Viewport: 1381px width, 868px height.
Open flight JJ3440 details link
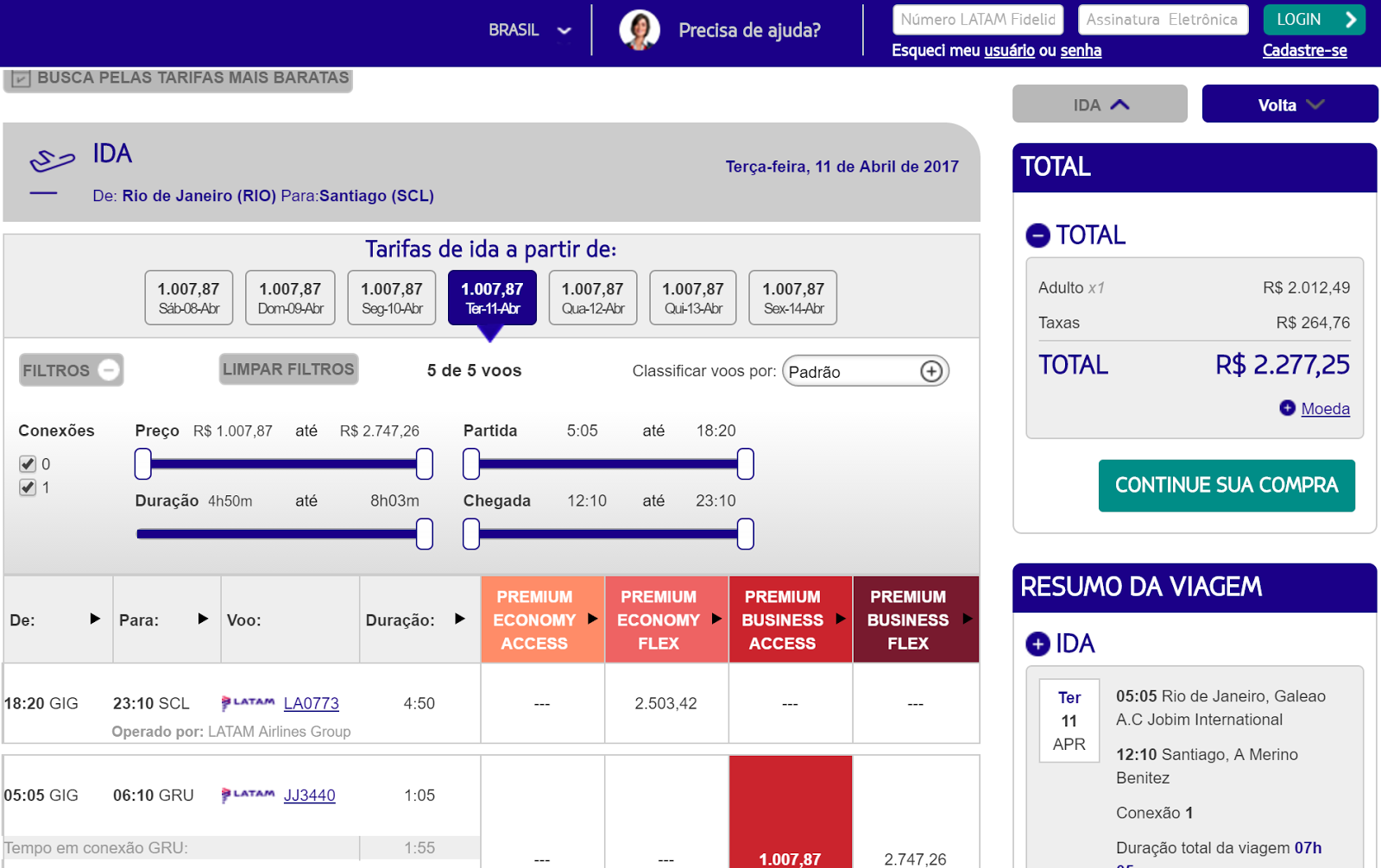click(x=310, y=795)
